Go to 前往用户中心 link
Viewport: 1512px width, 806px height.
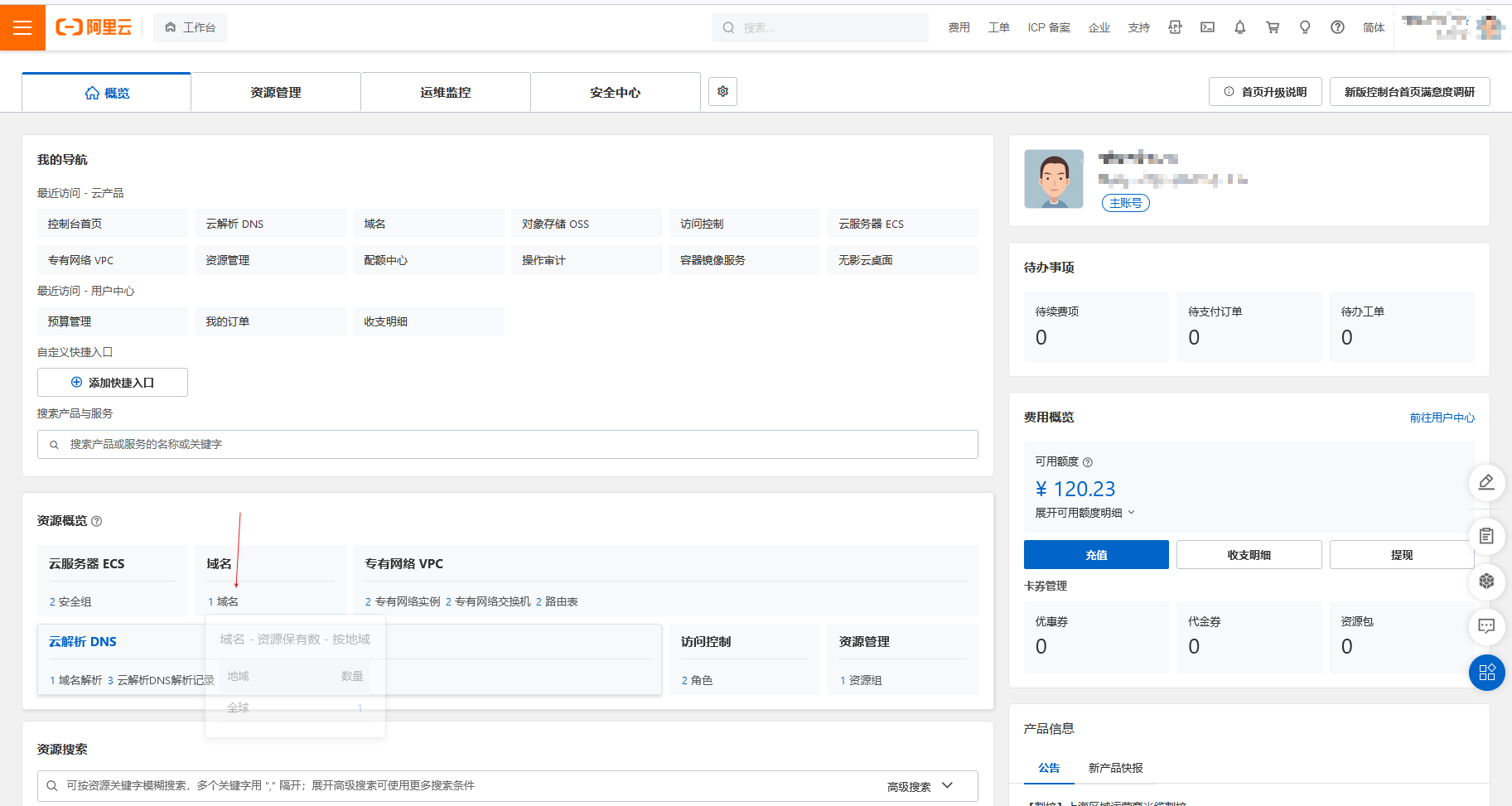pyautogui.click(x=1442, y=417)
